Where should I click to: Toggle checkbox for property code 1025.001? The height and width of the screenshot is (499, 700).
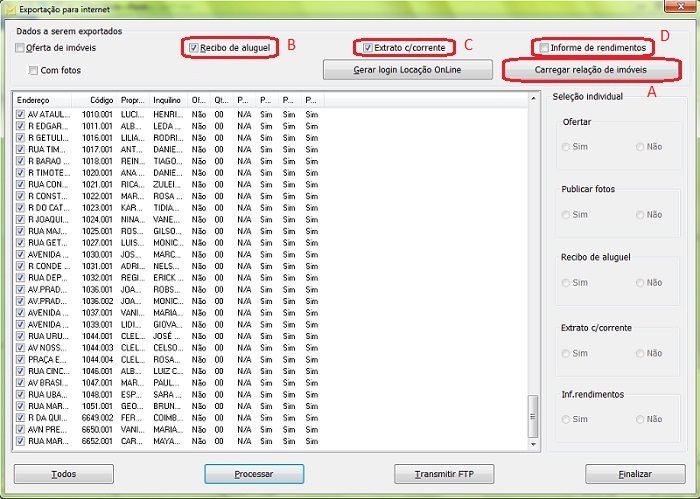(x=21, y=230)
